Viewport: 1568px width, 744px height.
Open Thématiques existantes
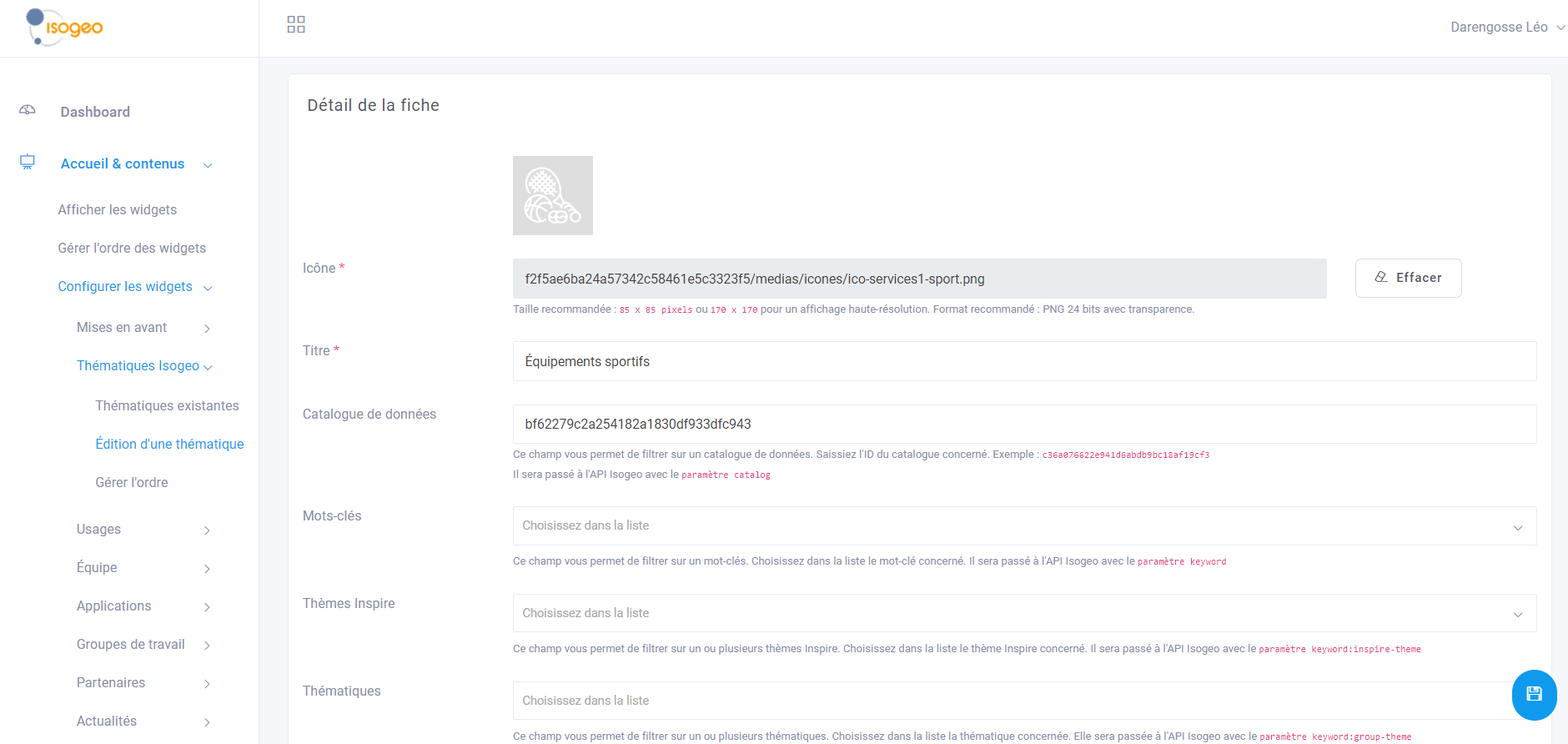pyautogui.click(x=167, y=405)
